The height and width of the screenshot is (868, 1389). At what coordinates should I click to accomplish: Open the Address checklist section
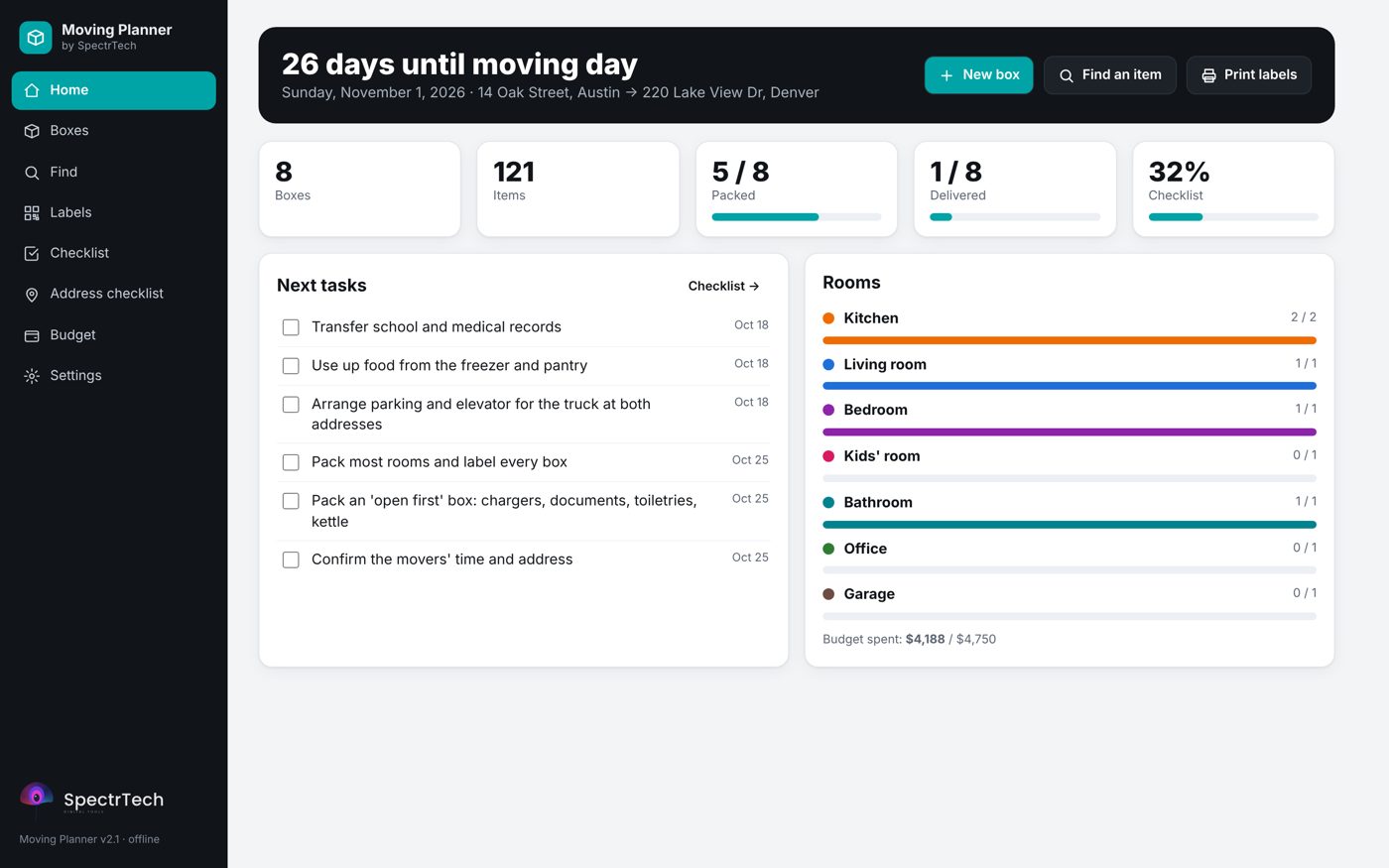(x=113, y=295)
